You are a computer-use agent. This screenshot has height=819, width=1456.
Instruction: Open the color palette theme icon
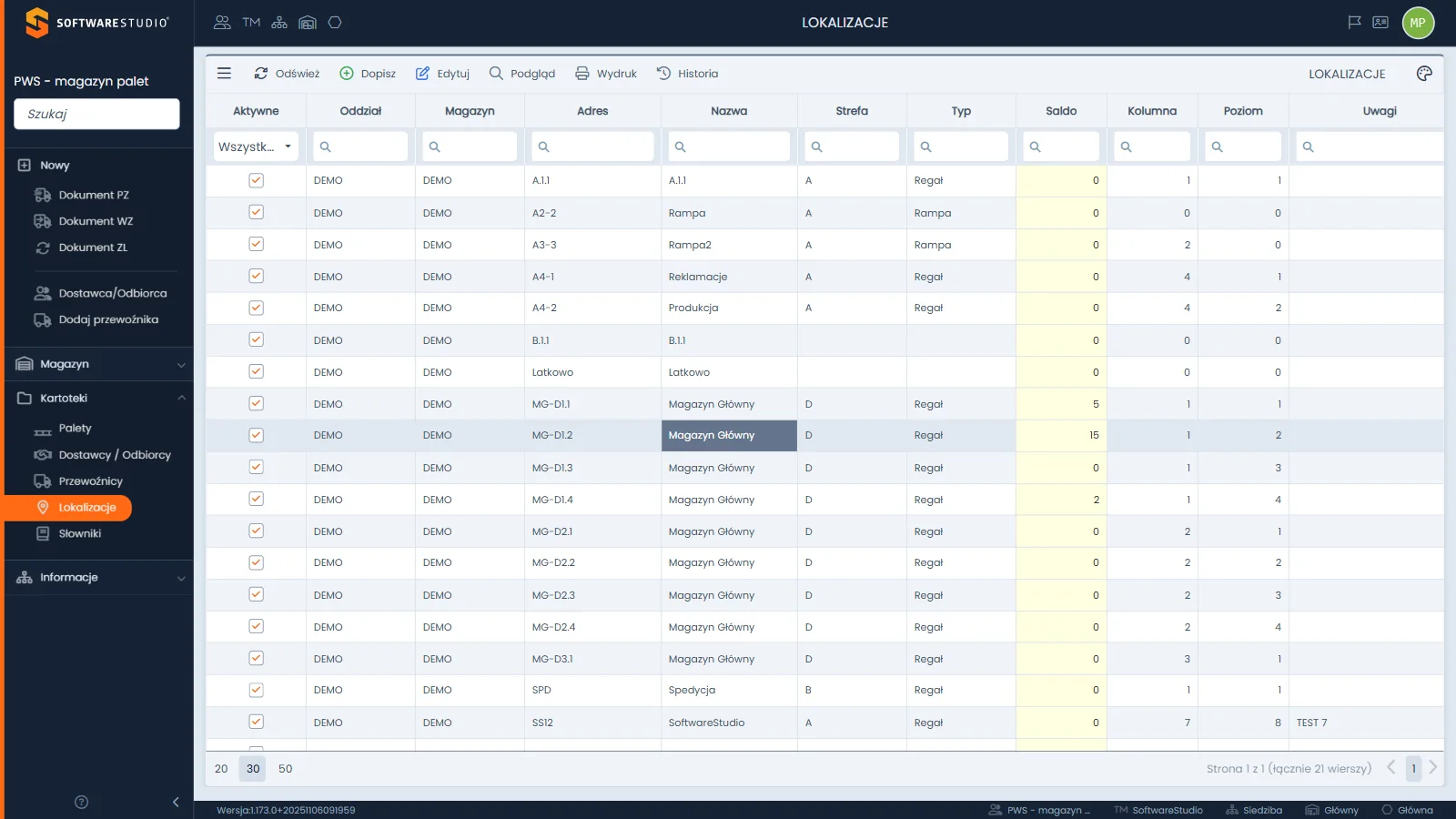(1424, 74)
